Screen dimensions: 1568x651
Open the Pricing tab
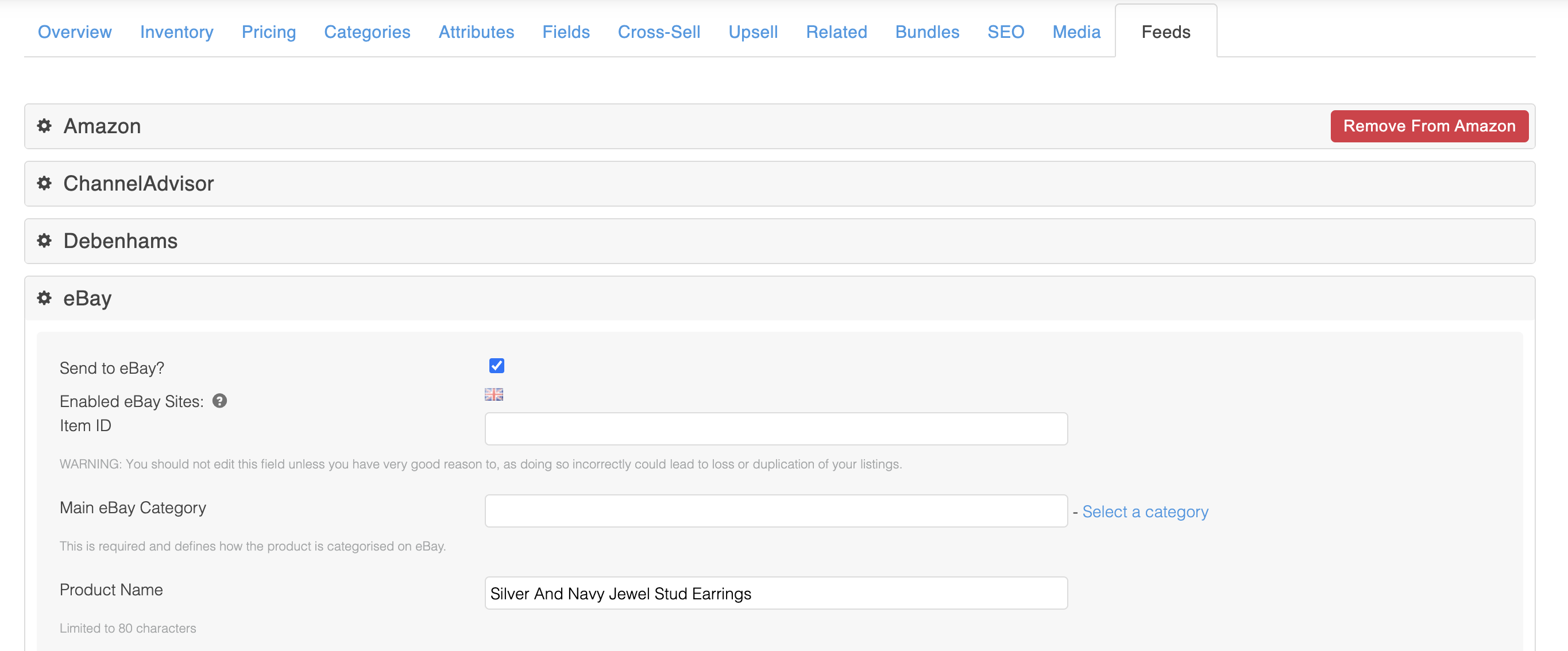(268, 32)
